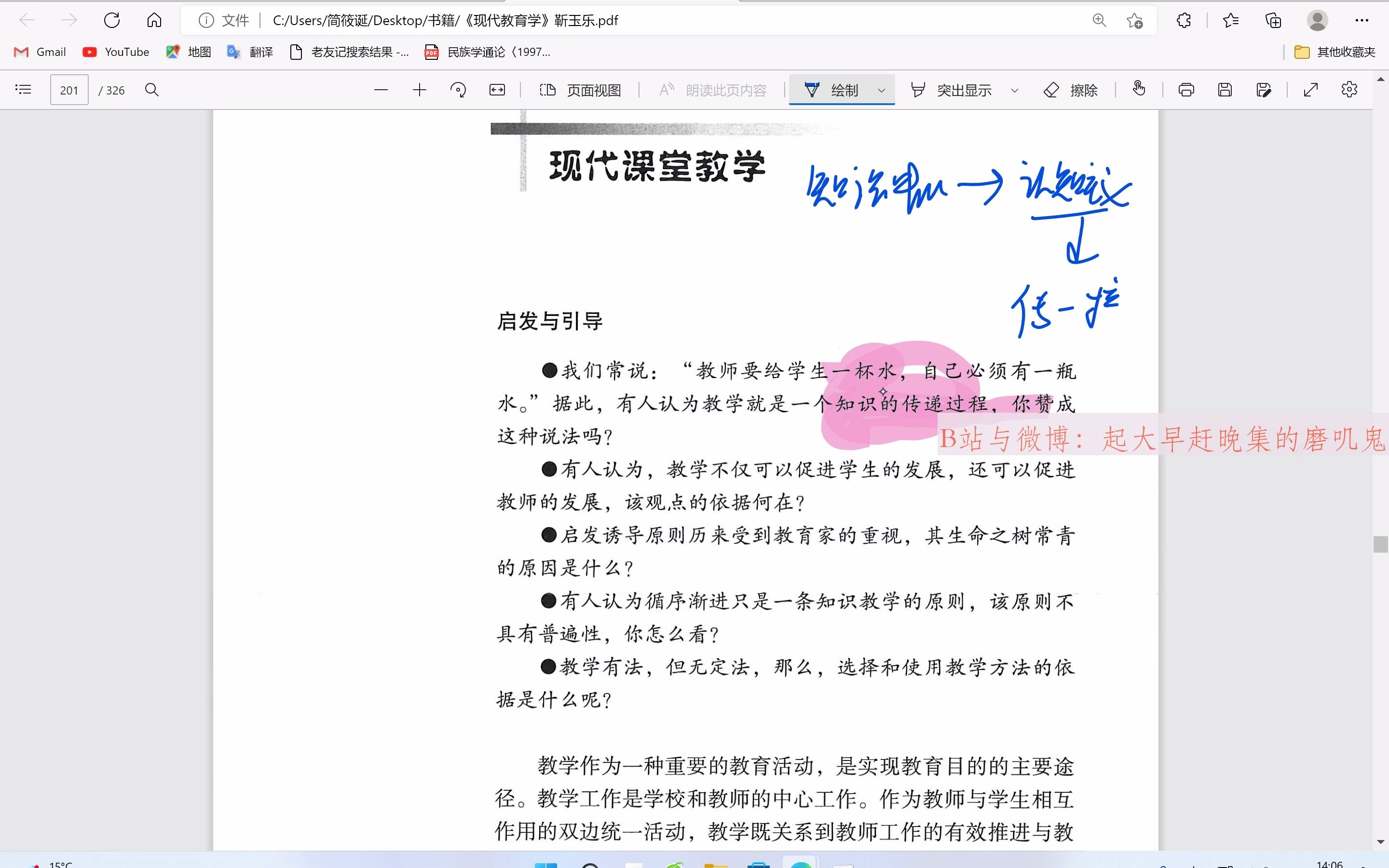The width and height of the screenshot is (1389, 868).
Task: Expand the 绘制 pen options dropdown
Action: click(x=882, y=90)
